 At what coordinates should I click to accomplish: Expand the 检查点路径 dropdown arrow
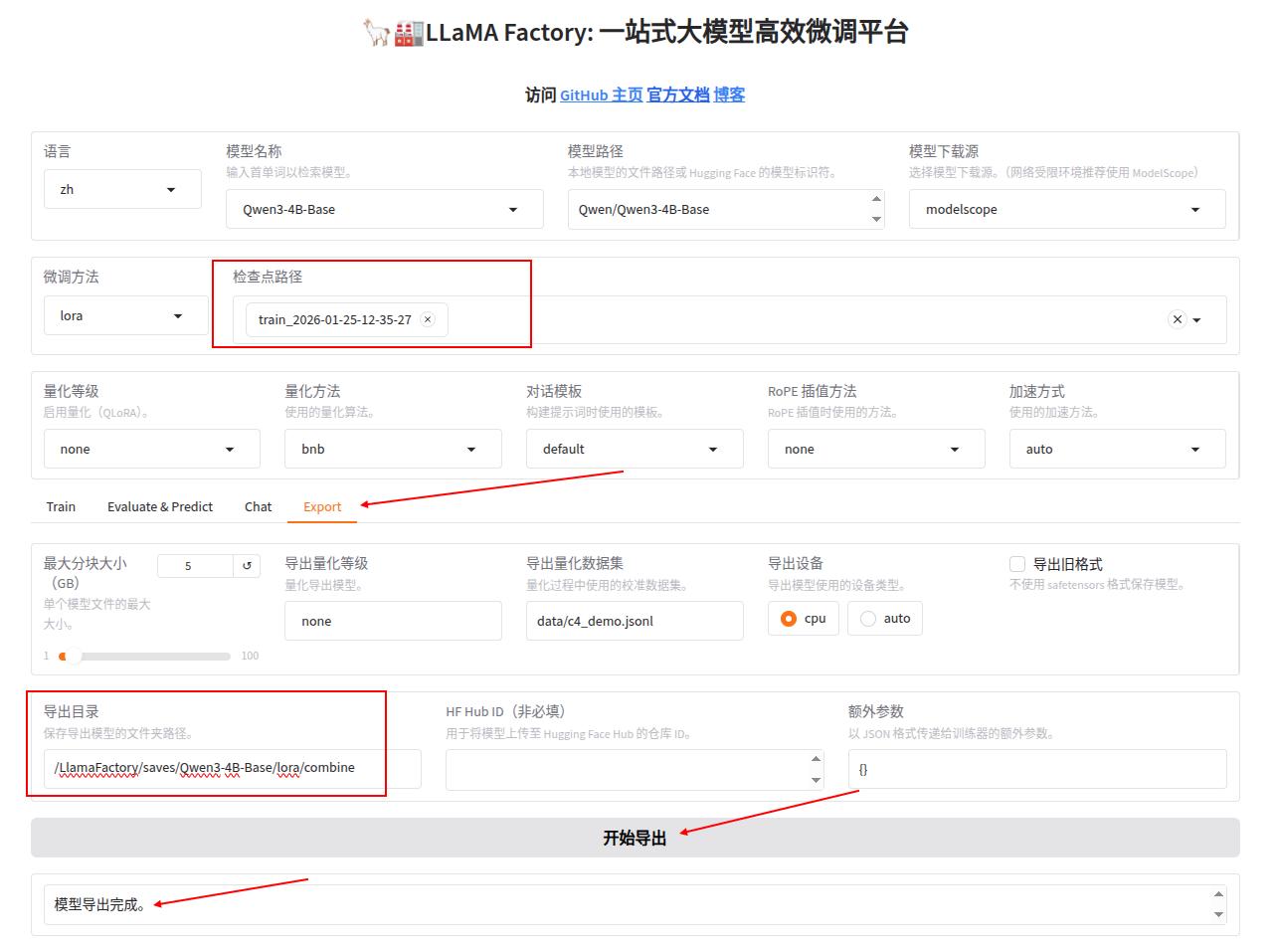(1197, 320)
